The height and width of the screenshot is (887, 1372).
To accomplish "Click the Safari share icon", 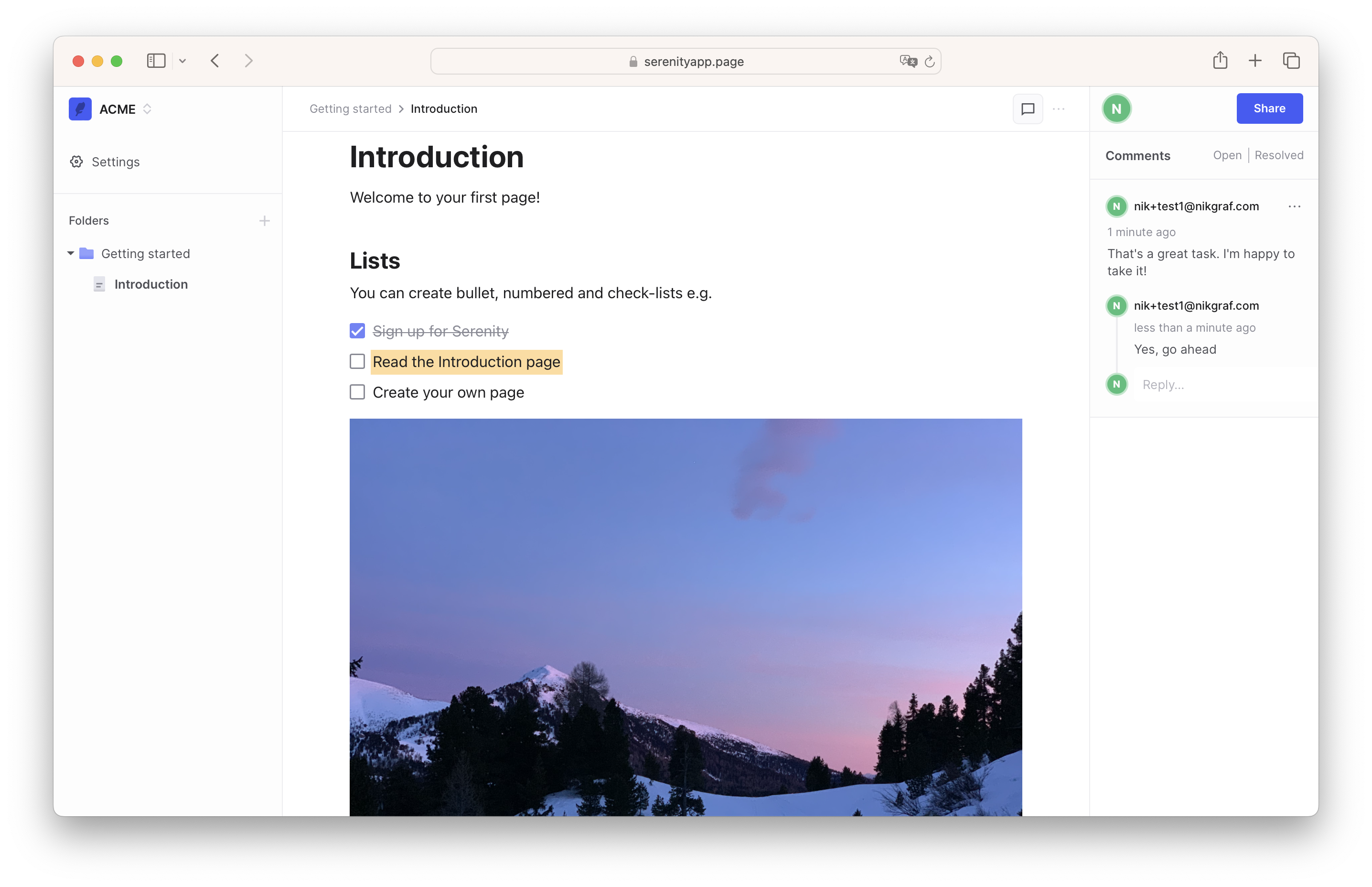I will (x=1220, y=61).
